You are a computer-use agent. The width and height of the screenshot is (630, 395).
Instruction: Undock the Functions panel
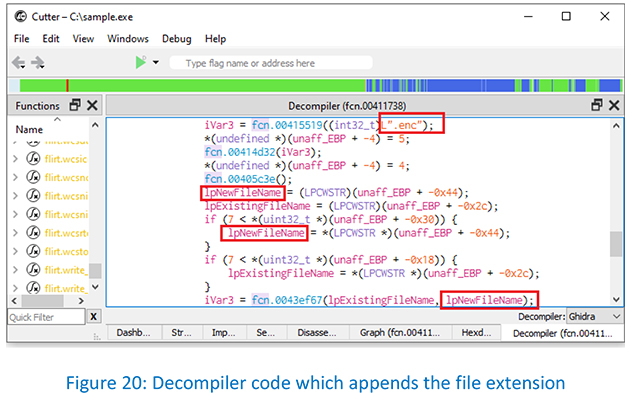pyautogui.click(x=75, y=105)
